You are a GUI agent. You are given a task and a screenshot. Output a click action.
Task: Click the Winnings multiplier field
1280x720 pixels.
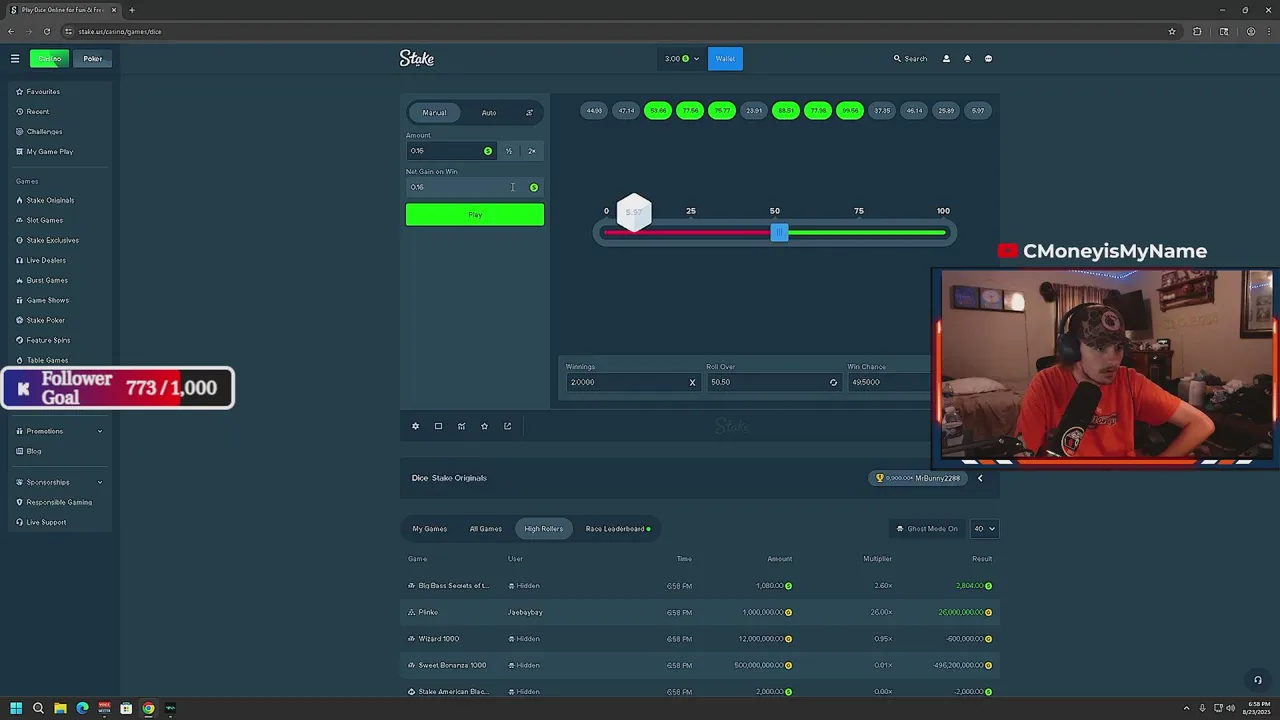click(631, 382)
